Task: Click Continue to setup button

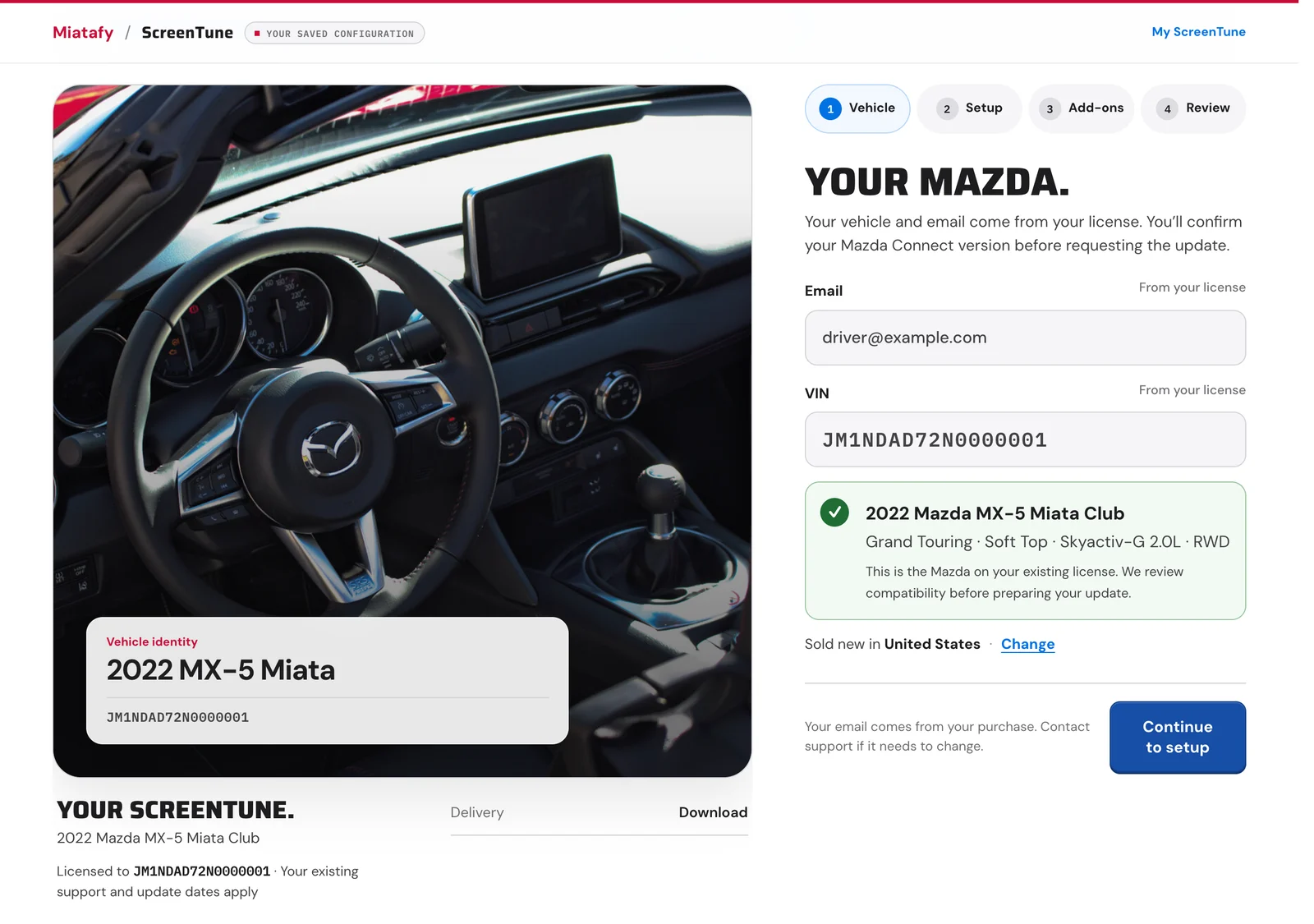Action: click(1178, 738)
